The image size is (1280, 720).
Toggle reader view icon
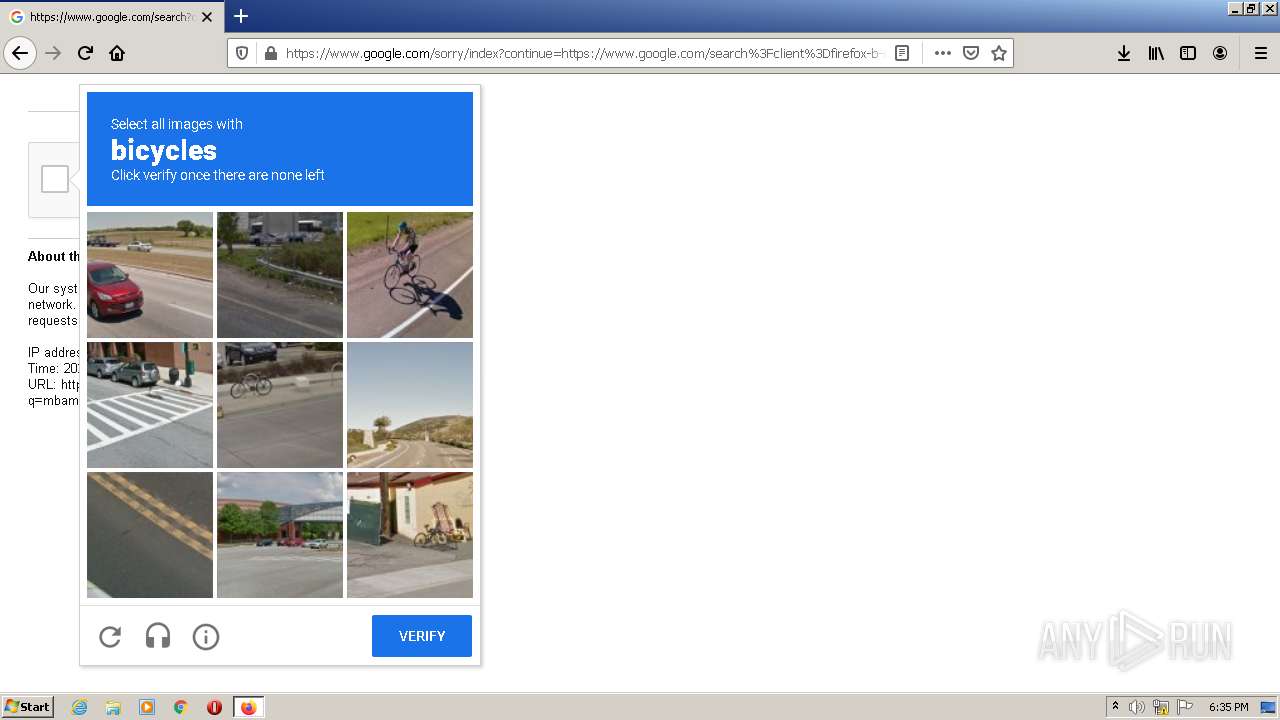902,53
